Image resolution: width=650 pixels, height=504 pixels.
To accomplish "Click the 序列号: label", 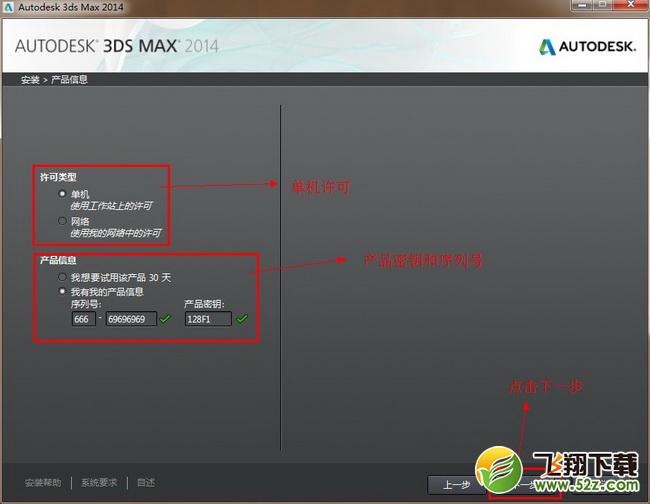I will tap(86, 304).
